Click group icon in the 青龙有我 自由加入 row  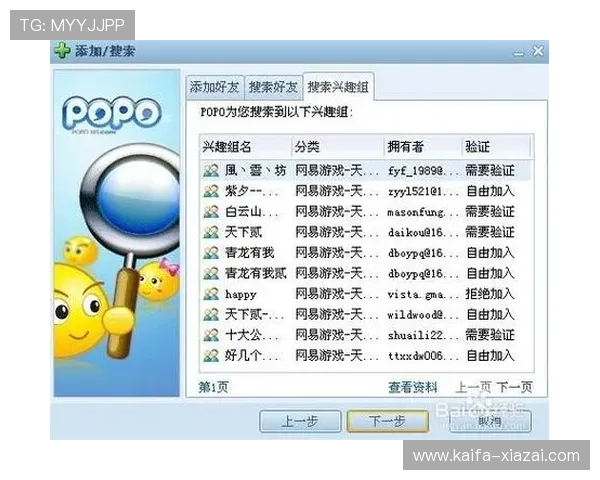(x=211, y=253)
